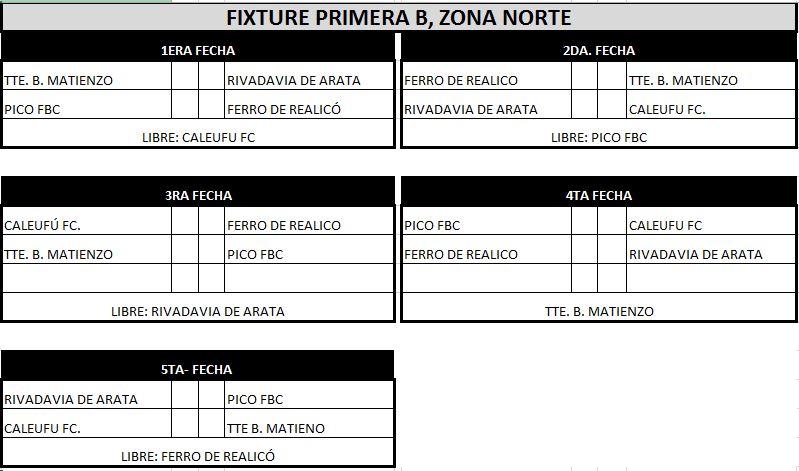Select "RIVADAVIA DE ARATA" in 1era Fecha
The width and height of the screenshot is (799, 471).
[x=294, y=81]
